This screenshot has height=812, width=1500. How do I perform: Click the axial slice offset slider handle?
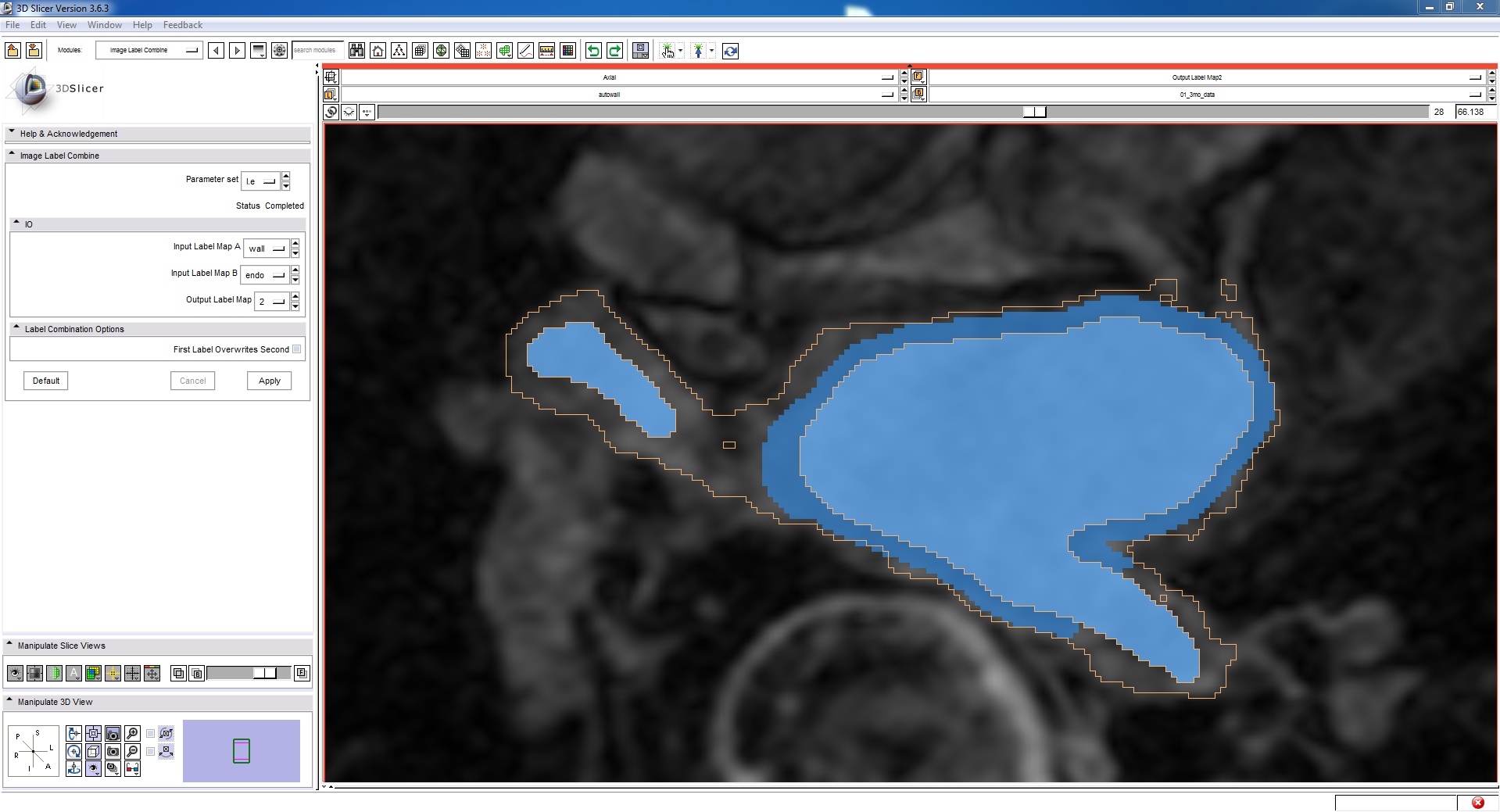coord(1034,112)
